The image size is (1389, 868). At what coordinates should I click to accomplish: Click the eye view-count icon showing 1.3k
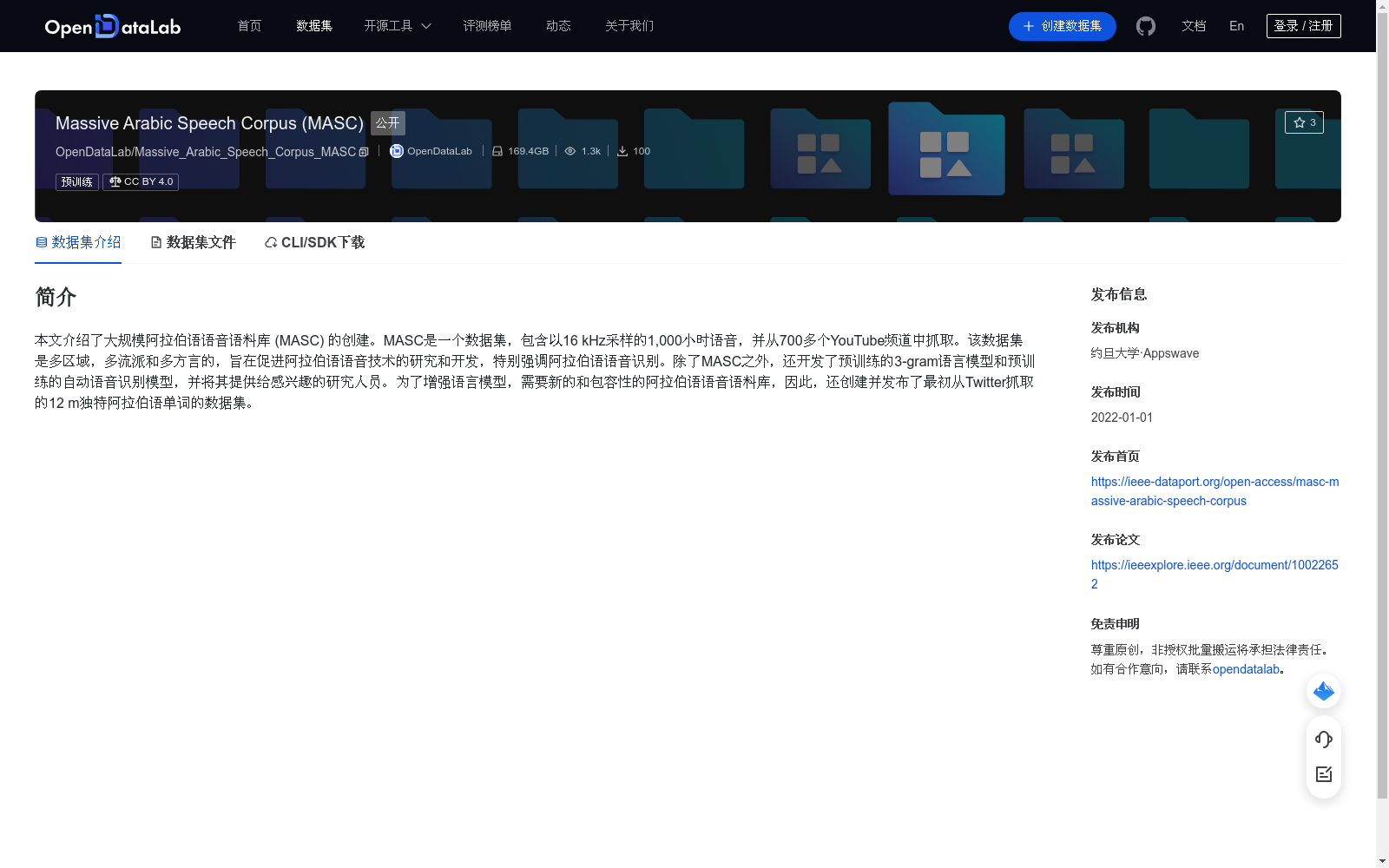[570, 150]
